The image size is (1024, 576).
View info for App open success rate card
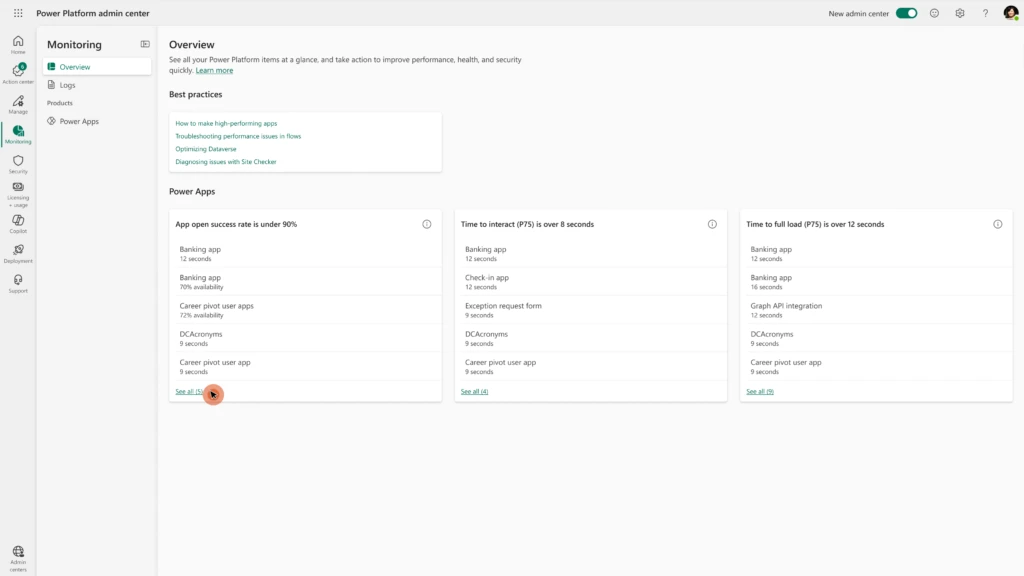coord(427,224)
